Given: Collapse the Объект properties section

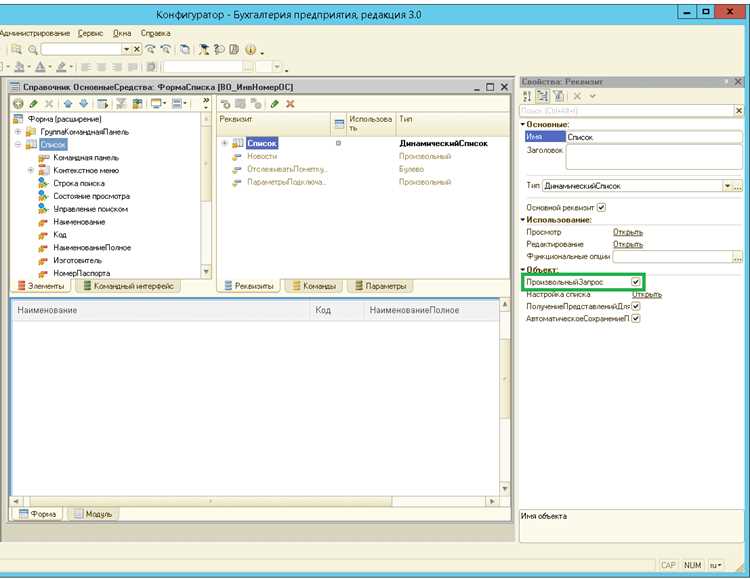Looking at the screenshot, I should (x=523, y=269).
